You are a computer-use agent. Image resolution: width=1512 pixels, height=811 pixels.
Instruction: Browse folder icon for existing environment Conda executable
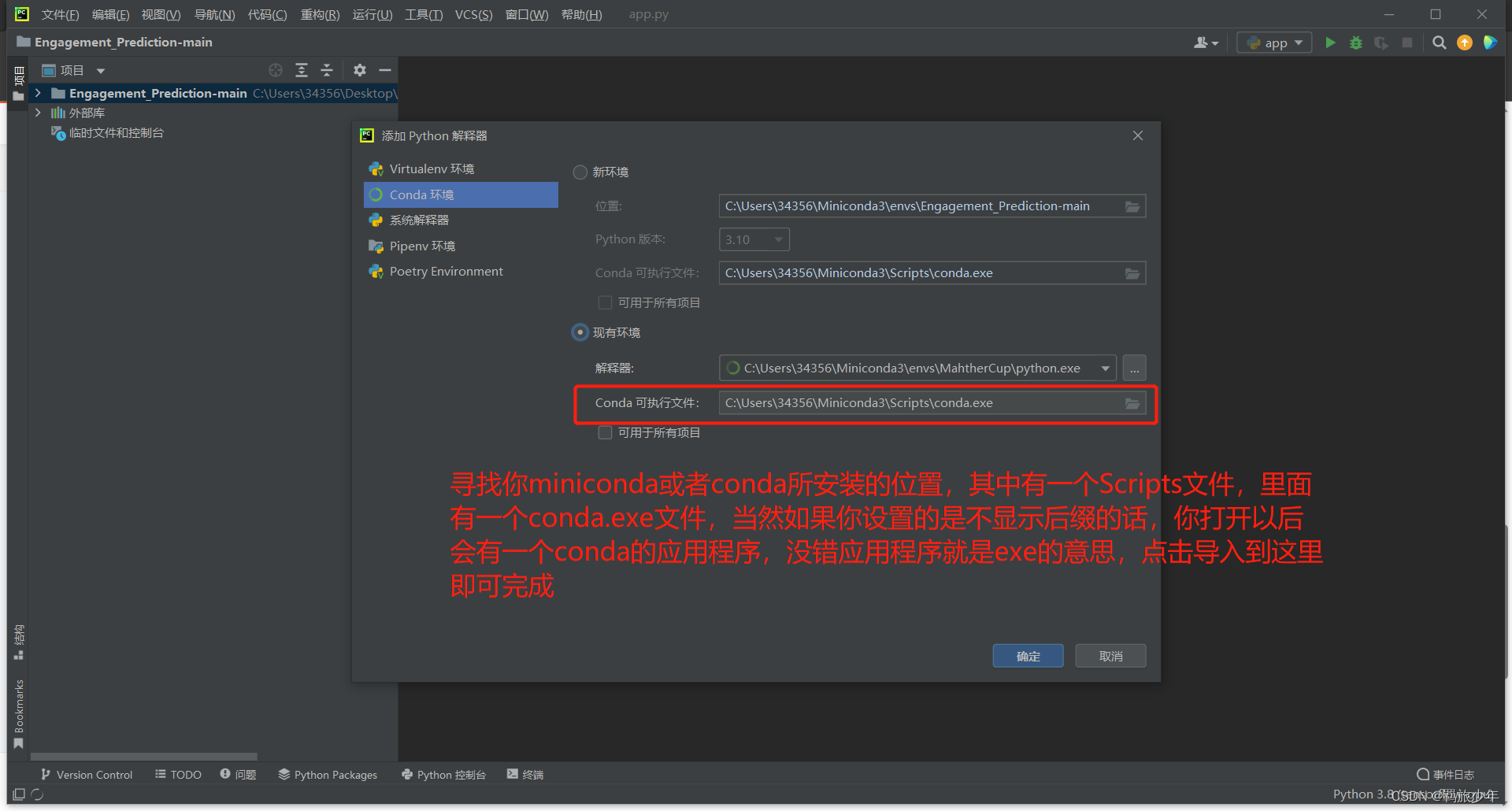point(1132,403)
